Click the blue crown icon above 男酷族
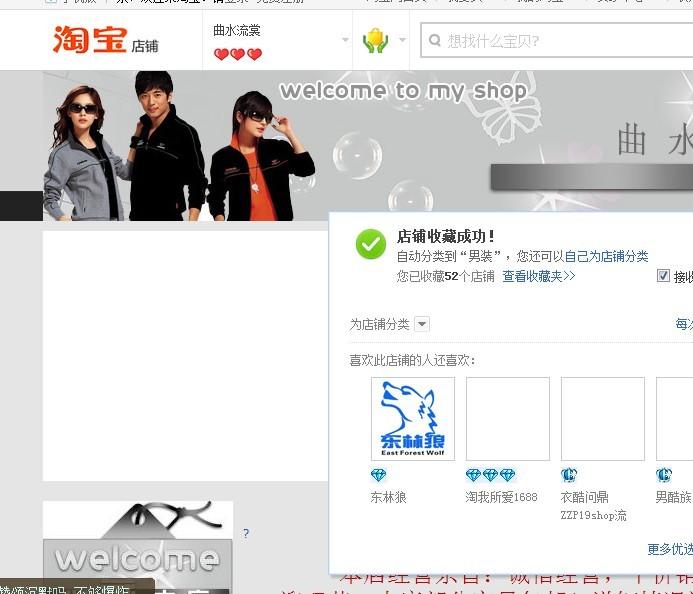Image resolution: width=693 pixels, height=594 pixels. click(x=664, y=475)
